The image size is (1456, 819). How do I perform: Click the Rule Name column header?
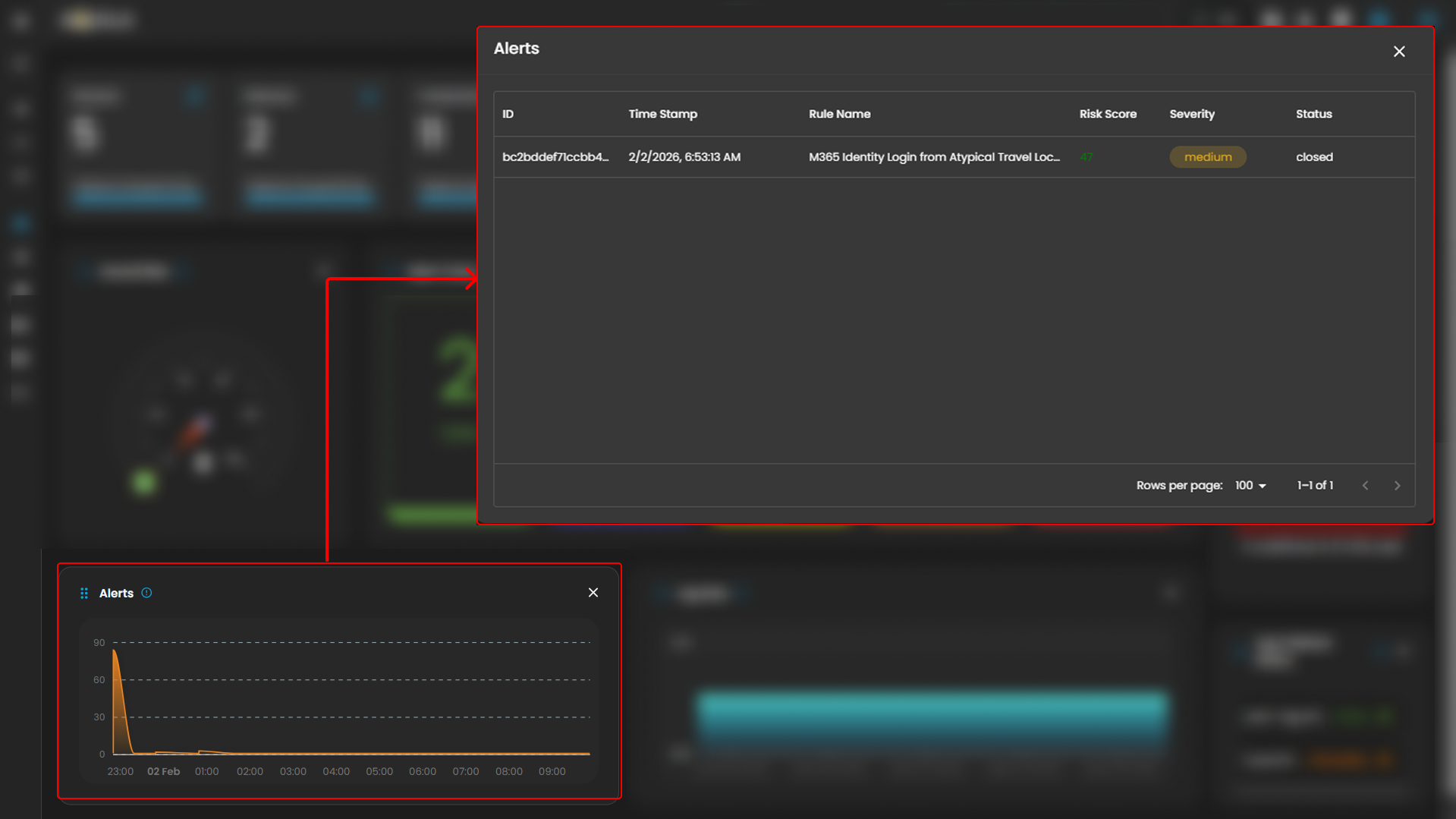(x=839, y=114)
